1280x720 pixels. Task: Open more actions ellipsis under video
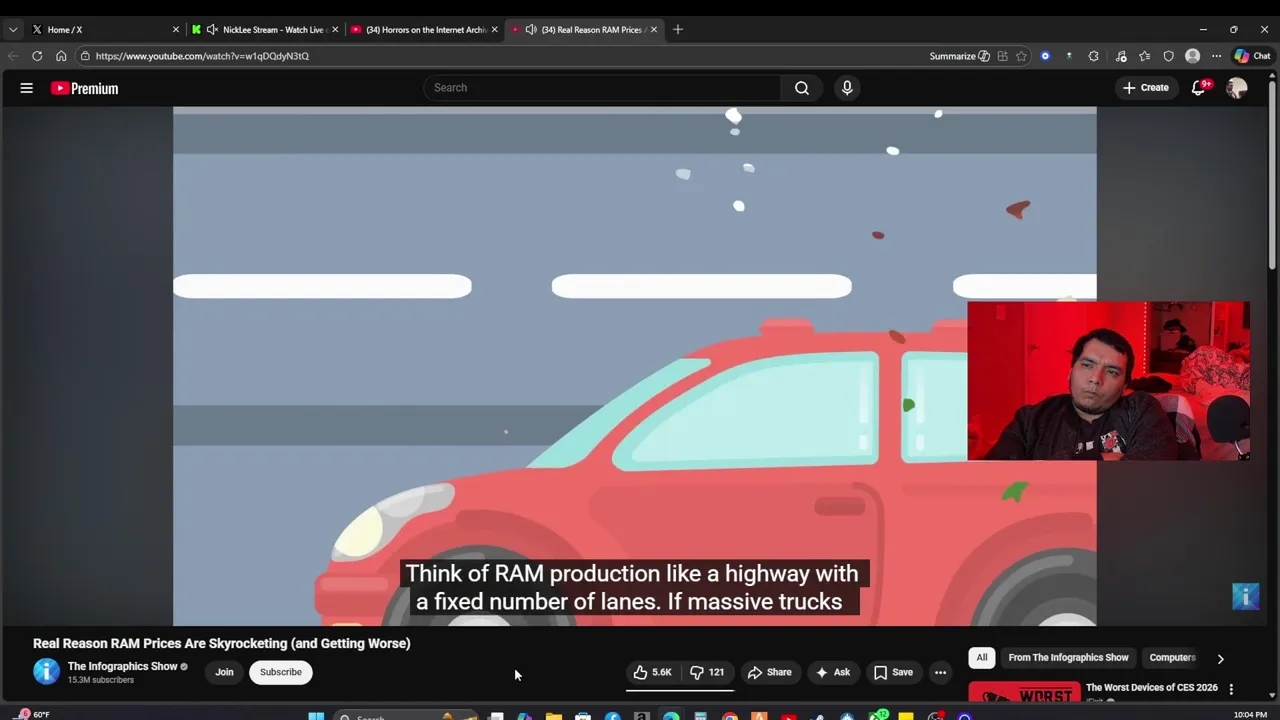(x=940, y=672)
